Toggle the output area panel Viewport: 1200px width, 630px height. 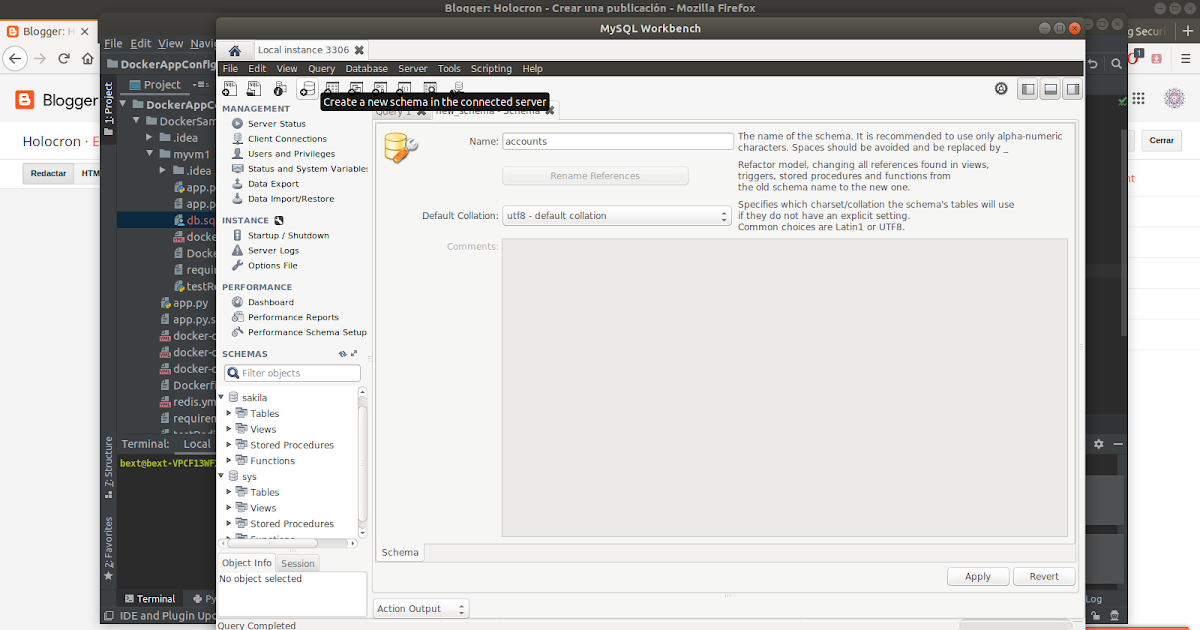click(1050, 89)
